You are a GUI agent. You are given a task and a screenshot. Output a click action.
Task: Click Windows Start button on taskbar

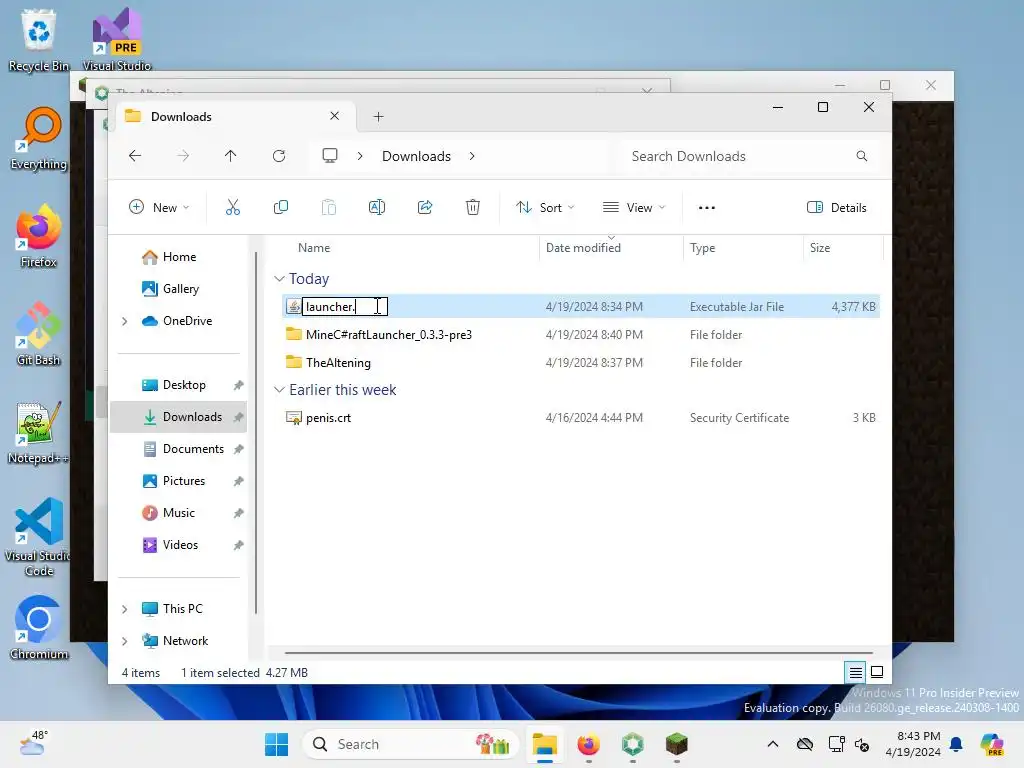click(x=276, y=744)
